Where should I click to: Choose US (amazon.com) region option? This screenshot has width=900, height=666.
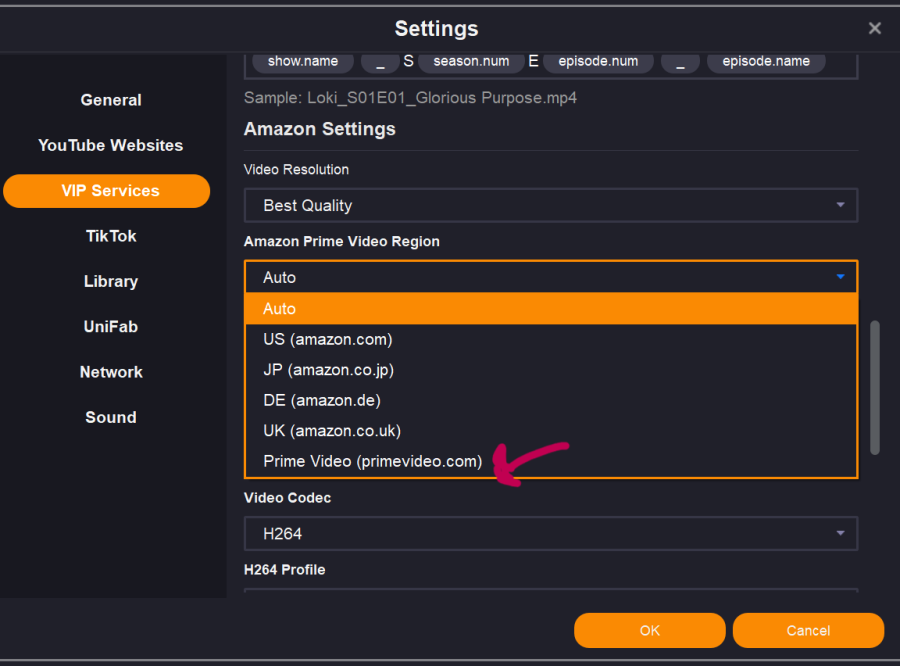pos(328,339)
